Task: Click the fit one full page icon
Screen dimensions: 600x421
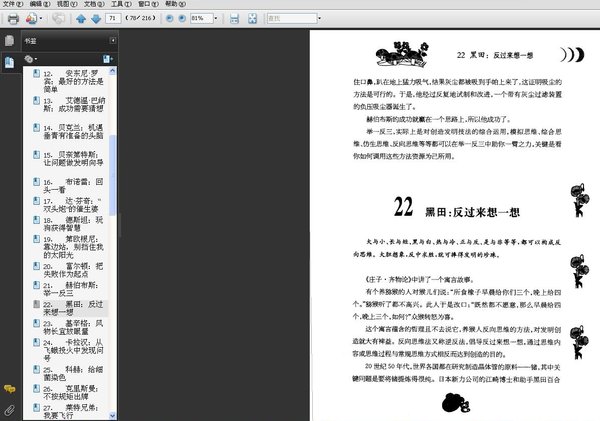Action: coord(252,18)
